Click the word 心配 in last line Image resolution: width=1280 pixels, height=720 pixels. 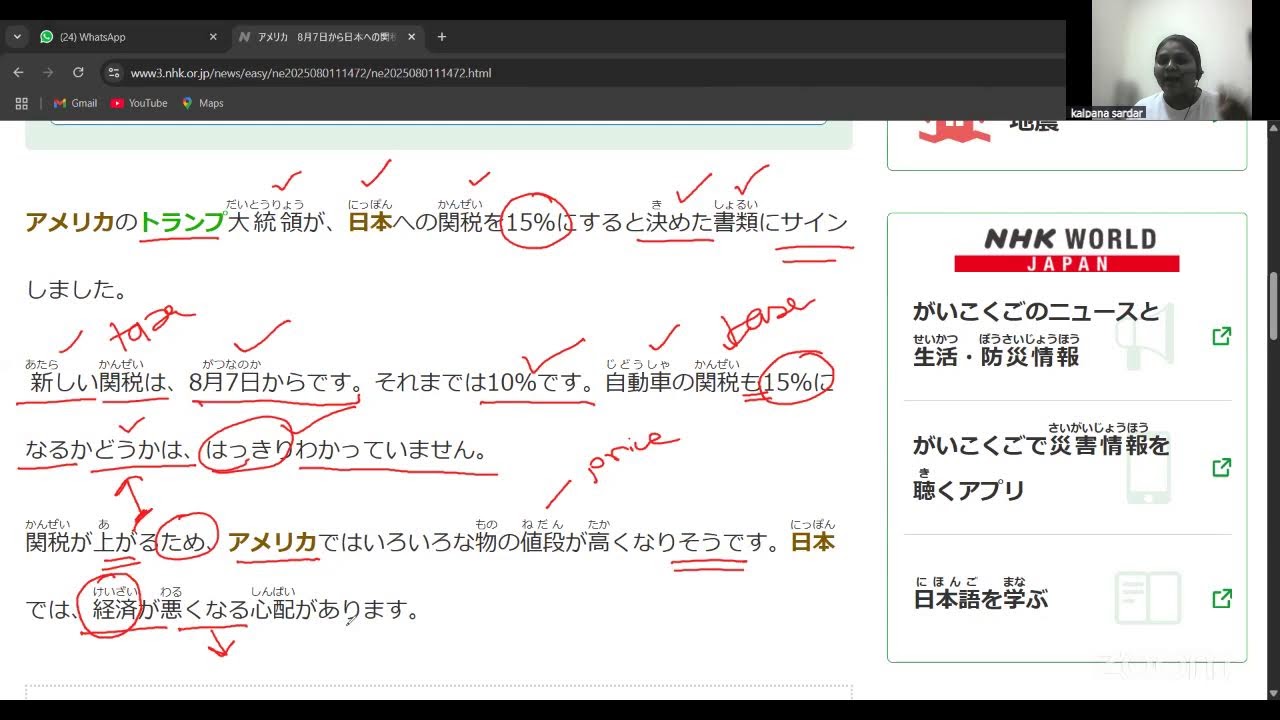point(273,609)
